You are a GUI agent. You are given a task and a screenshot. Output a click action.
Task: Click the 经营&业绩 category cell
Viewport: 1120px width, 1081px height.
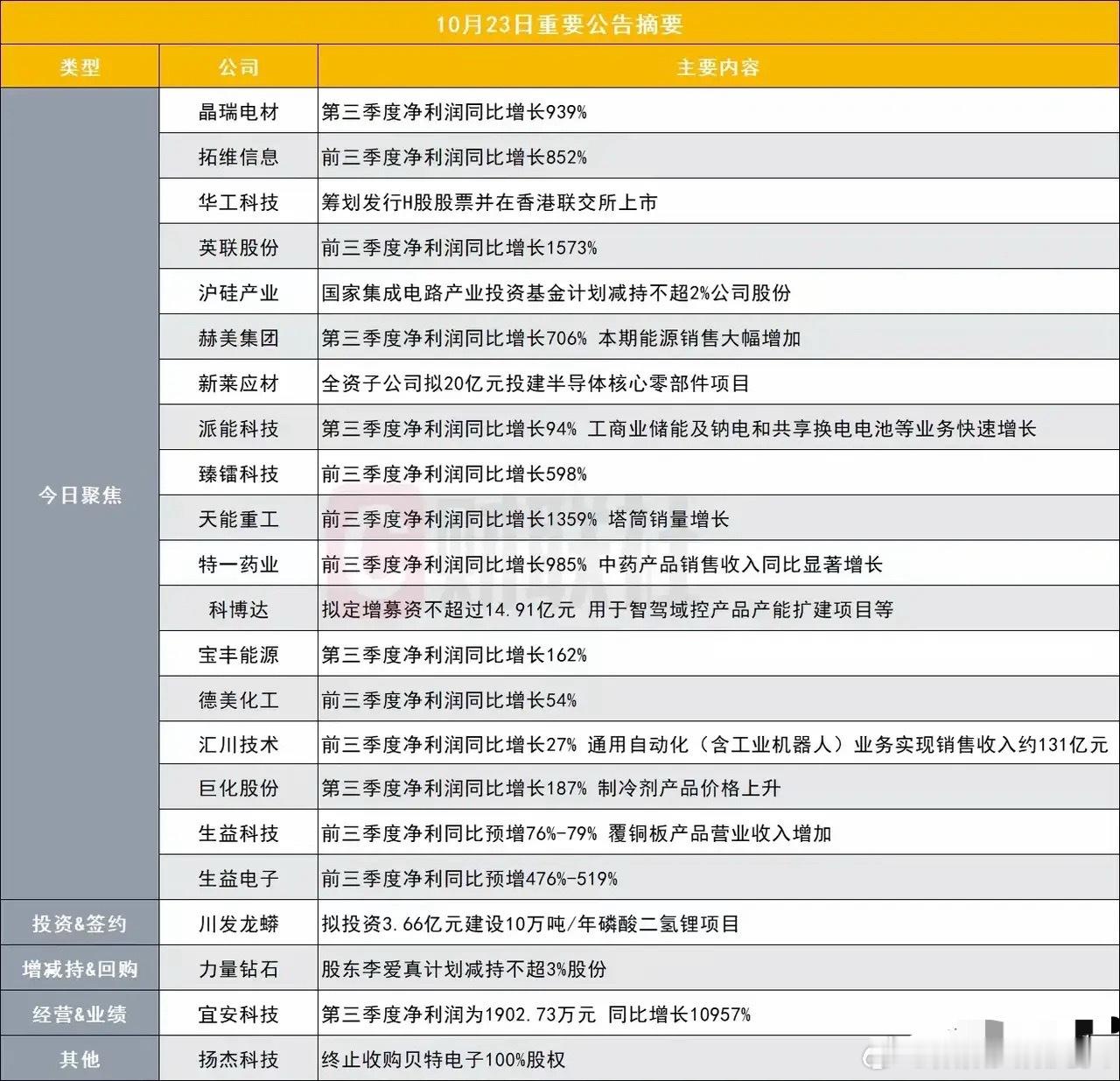pyautogui.click(x=80, y=1014)
